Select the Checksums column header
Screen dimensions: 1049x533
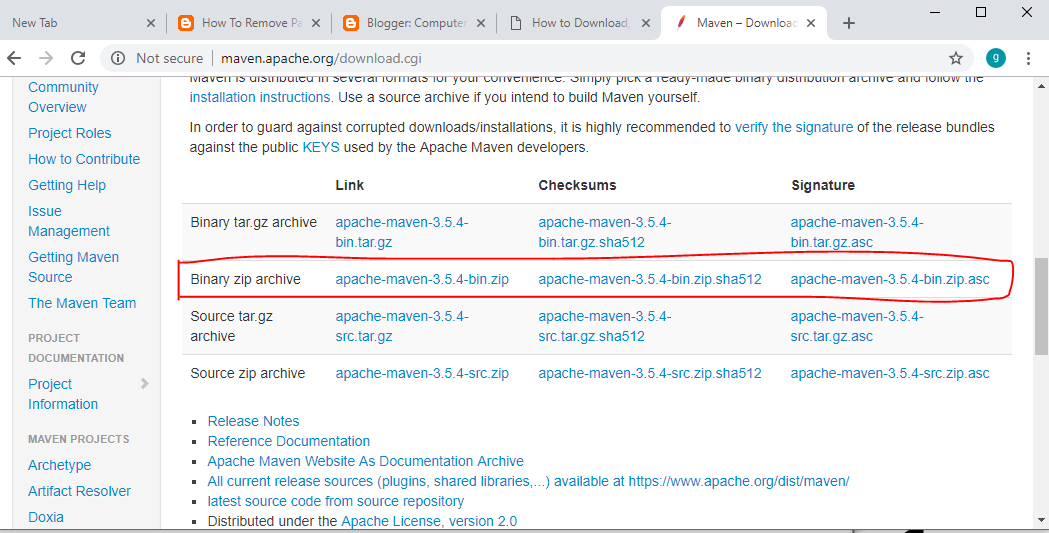(577, 185)
